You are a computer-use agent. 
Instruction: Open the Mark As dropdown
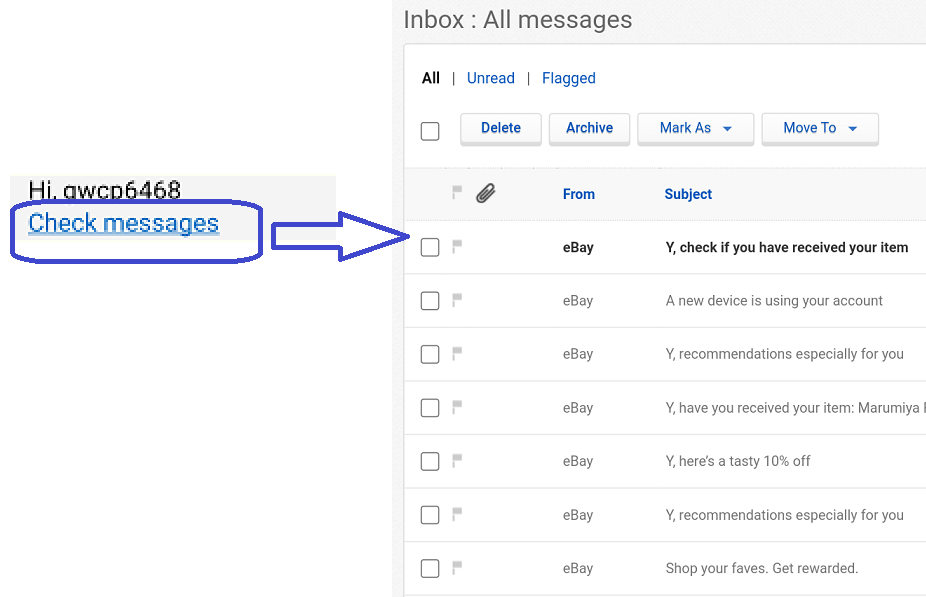[x=696, y=129]
